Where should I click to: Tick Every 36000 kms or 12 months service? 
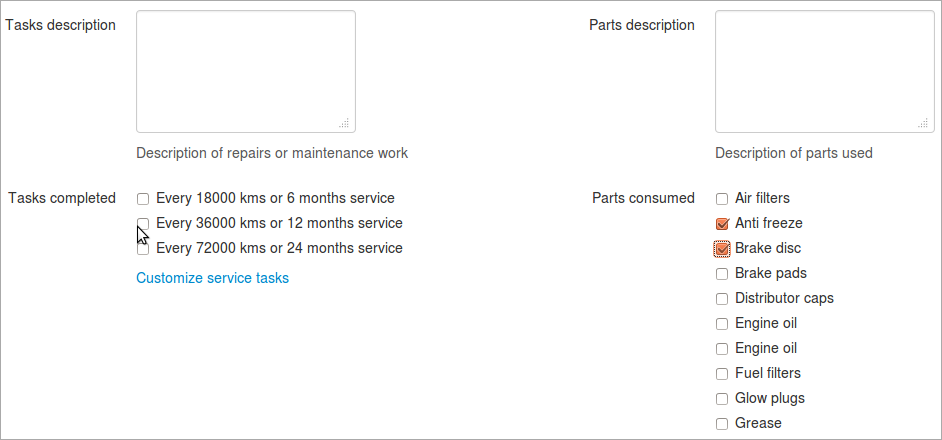click(x=142, y=224)
